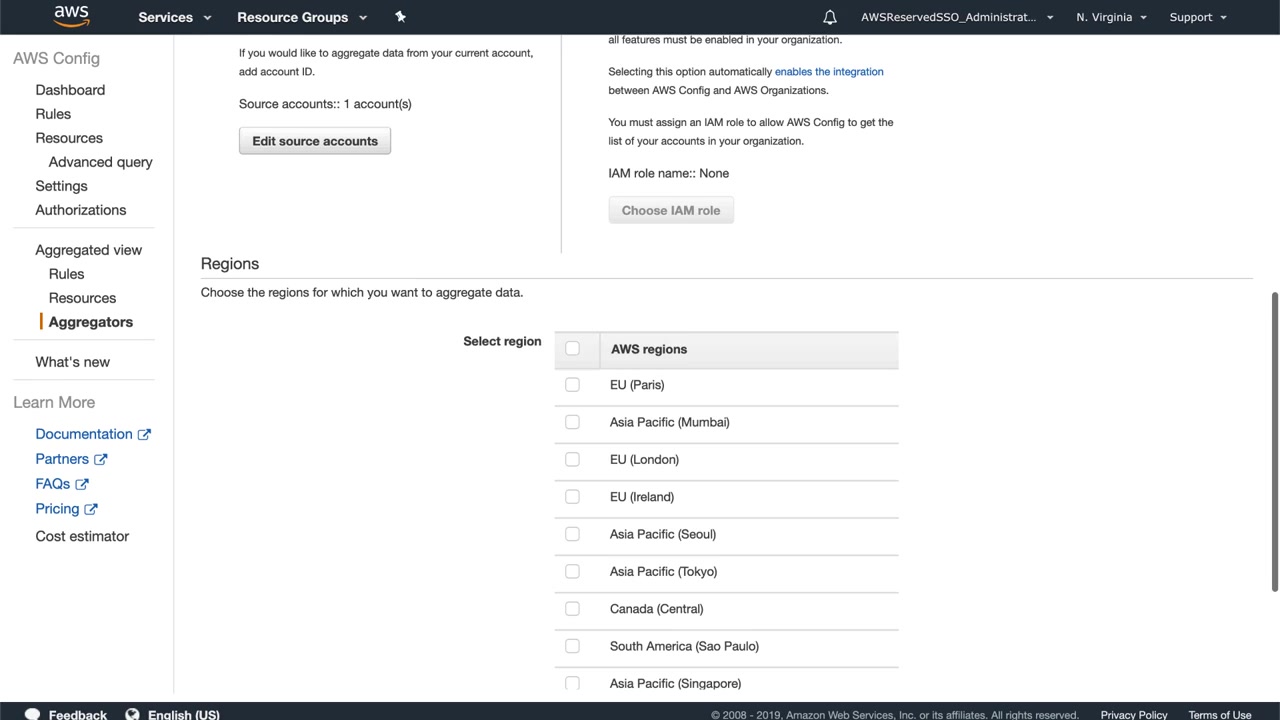
Task: Open the enables the integration link
Action: point(829,72)
